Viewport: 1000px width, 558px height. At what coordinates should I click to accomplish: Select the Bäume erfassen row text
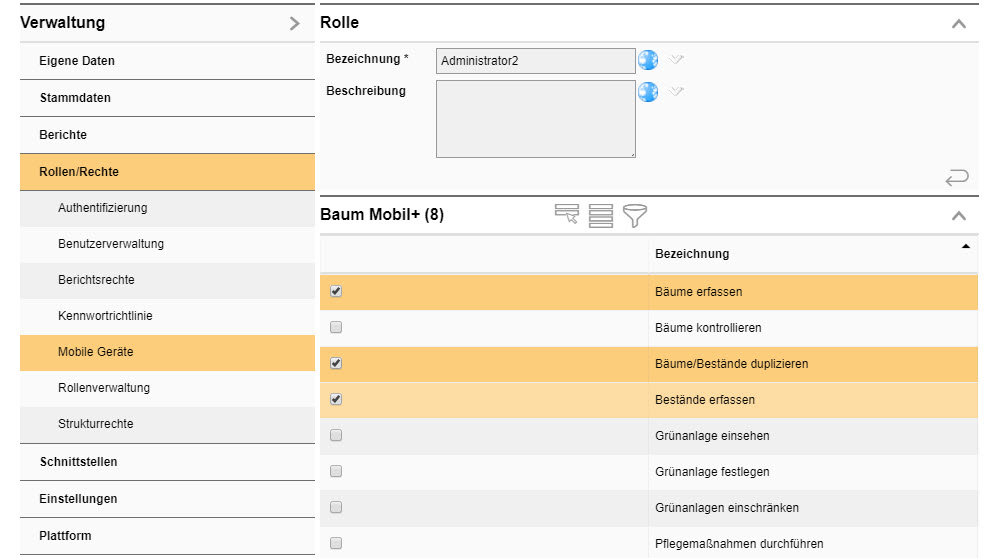(x=698, y=291)
